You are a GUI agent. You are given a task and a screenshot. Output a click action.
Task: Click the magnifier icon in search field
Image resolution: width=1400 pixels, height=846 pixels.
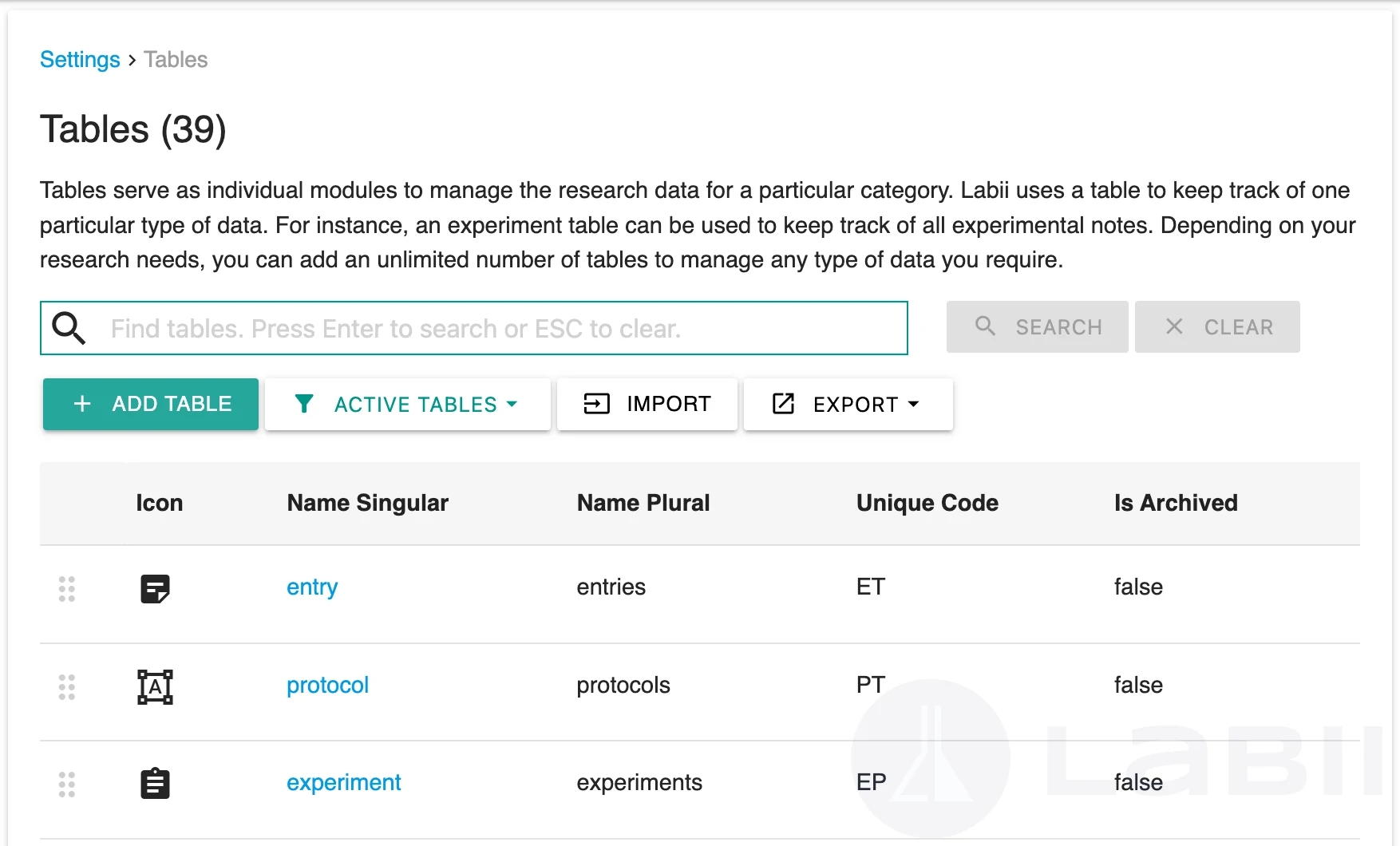(69, 328)
